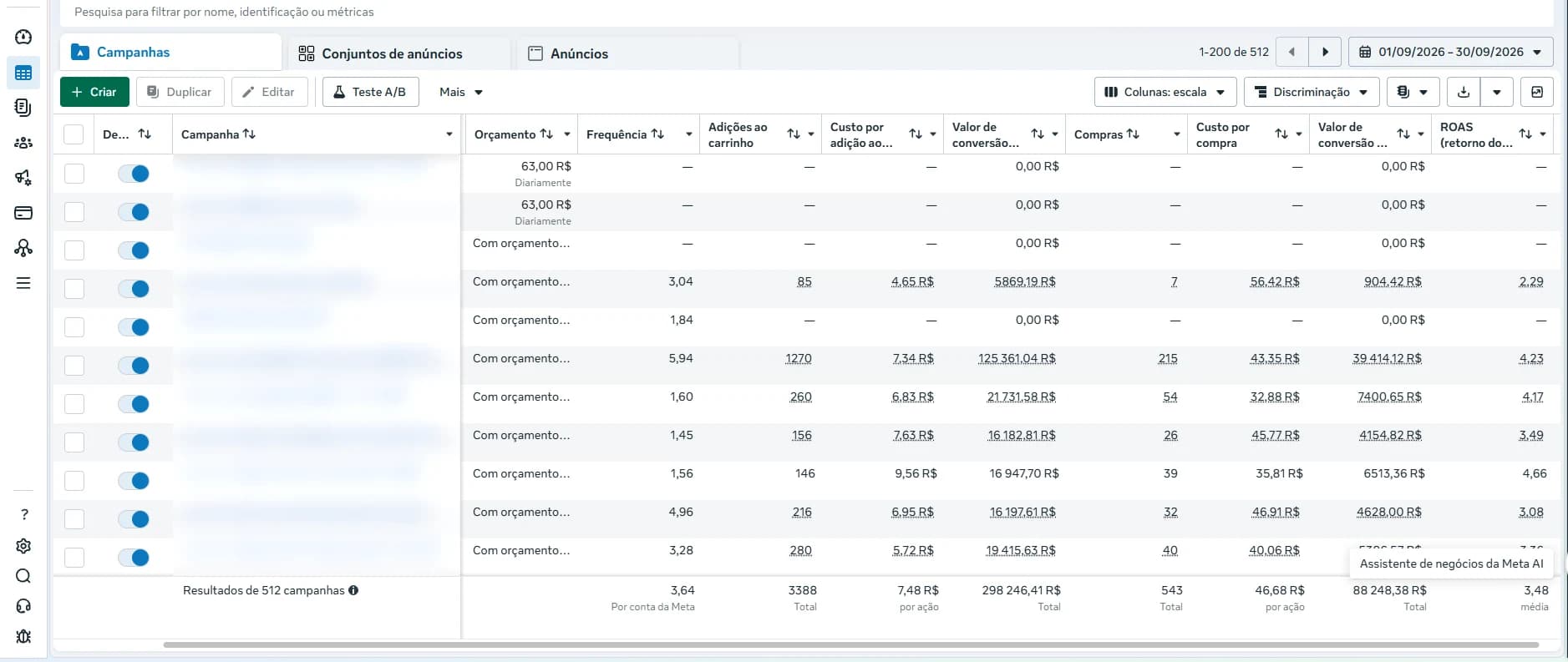Open the settings gear in the sidebar
The image size is (1568, 662).
(23, 546)
